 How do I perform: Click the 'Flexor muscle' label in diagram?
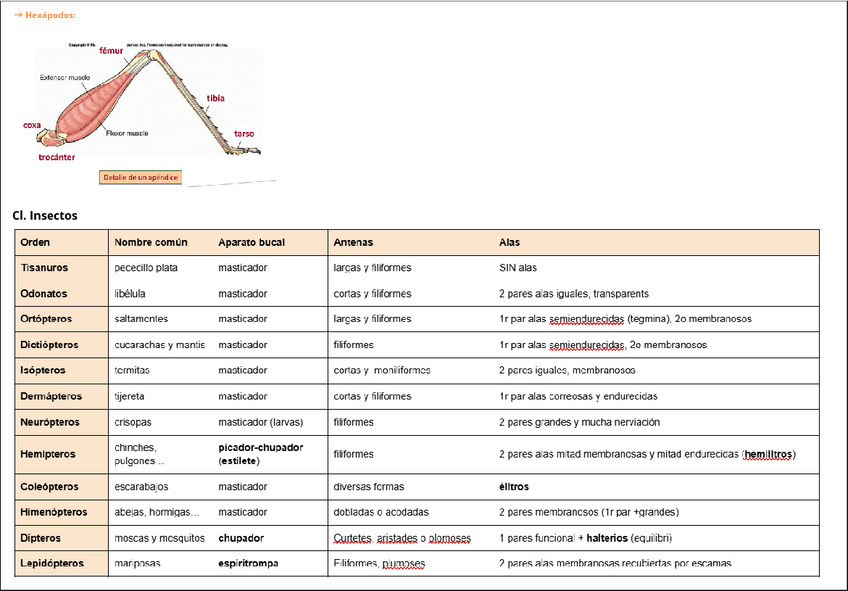point(127,133)
